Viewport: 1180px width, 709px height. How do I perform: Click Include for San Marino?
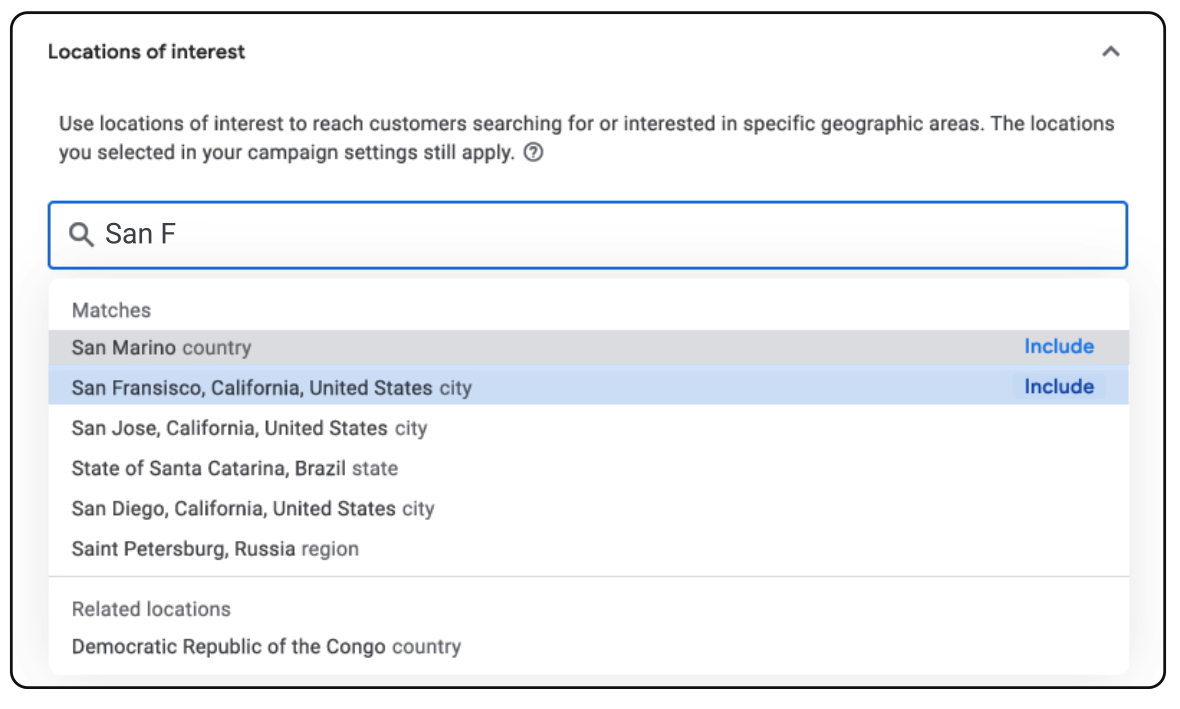pos(1058,347)
